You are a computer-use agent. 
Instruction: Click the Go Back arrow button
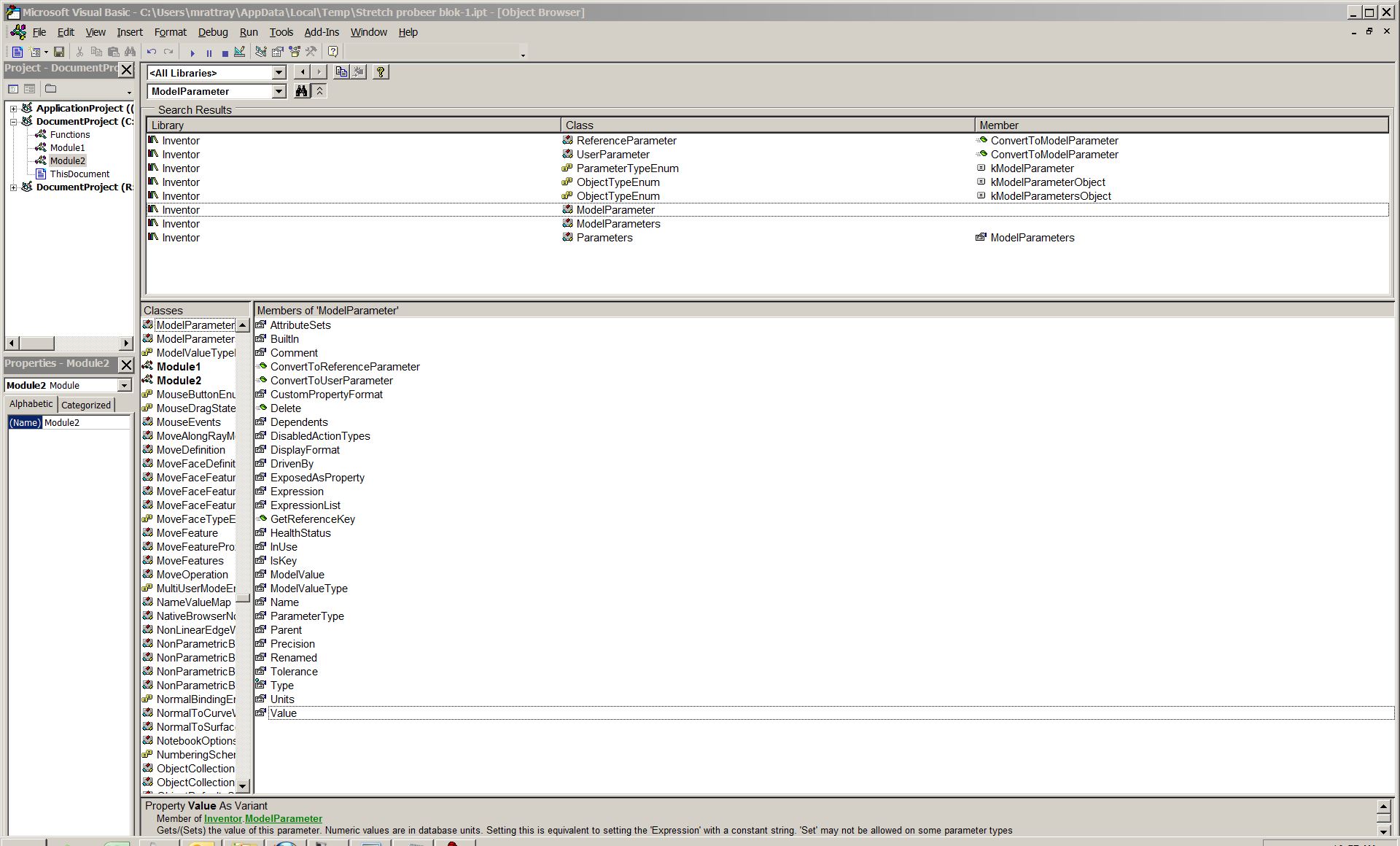(303, 71)
